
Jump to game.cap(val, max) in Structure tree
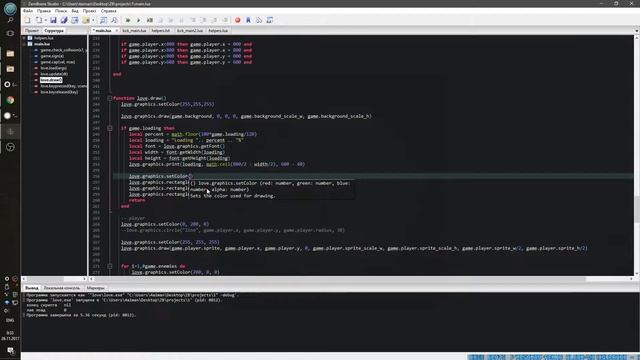pyautogui.click(x=58, y=62)
